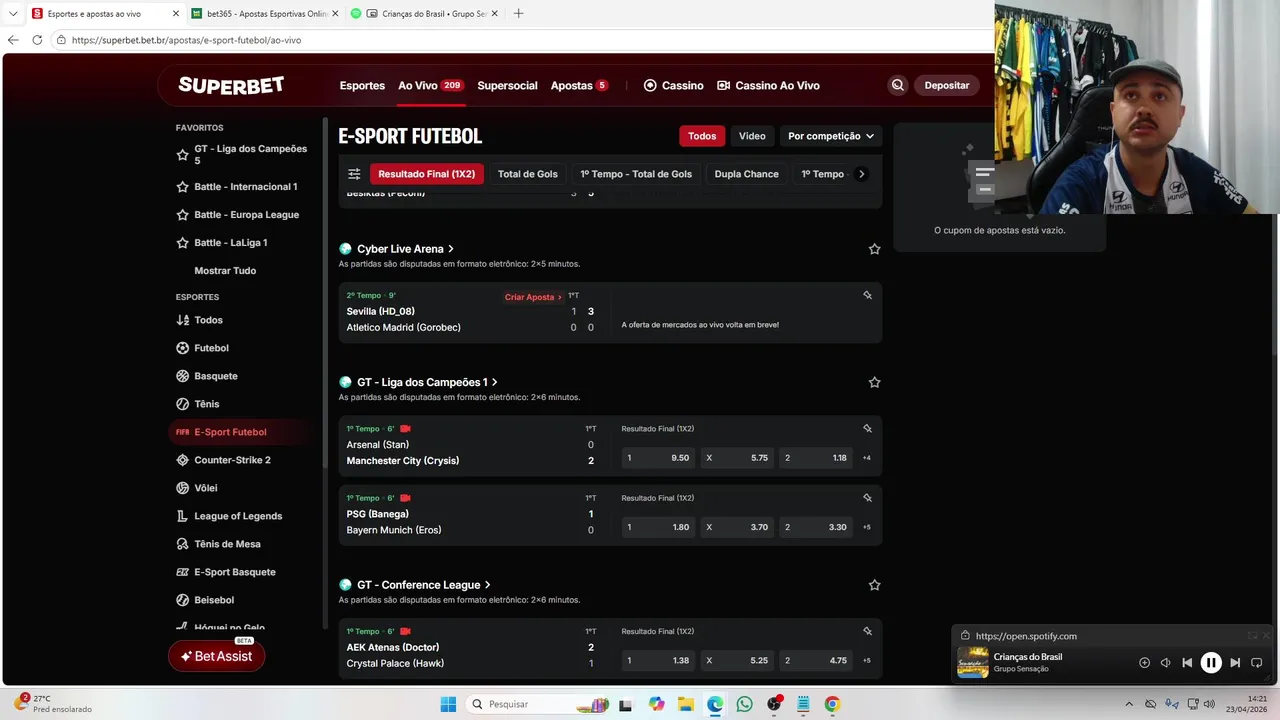Pin the PSG vs Bayern Munich match

coord(867,497)
